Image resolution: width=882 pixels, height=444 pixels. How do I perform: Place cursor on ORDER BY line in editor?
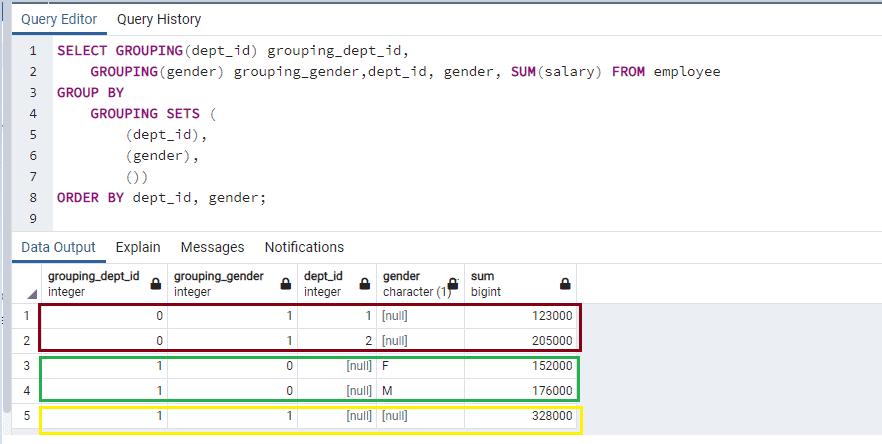[162, 198]
